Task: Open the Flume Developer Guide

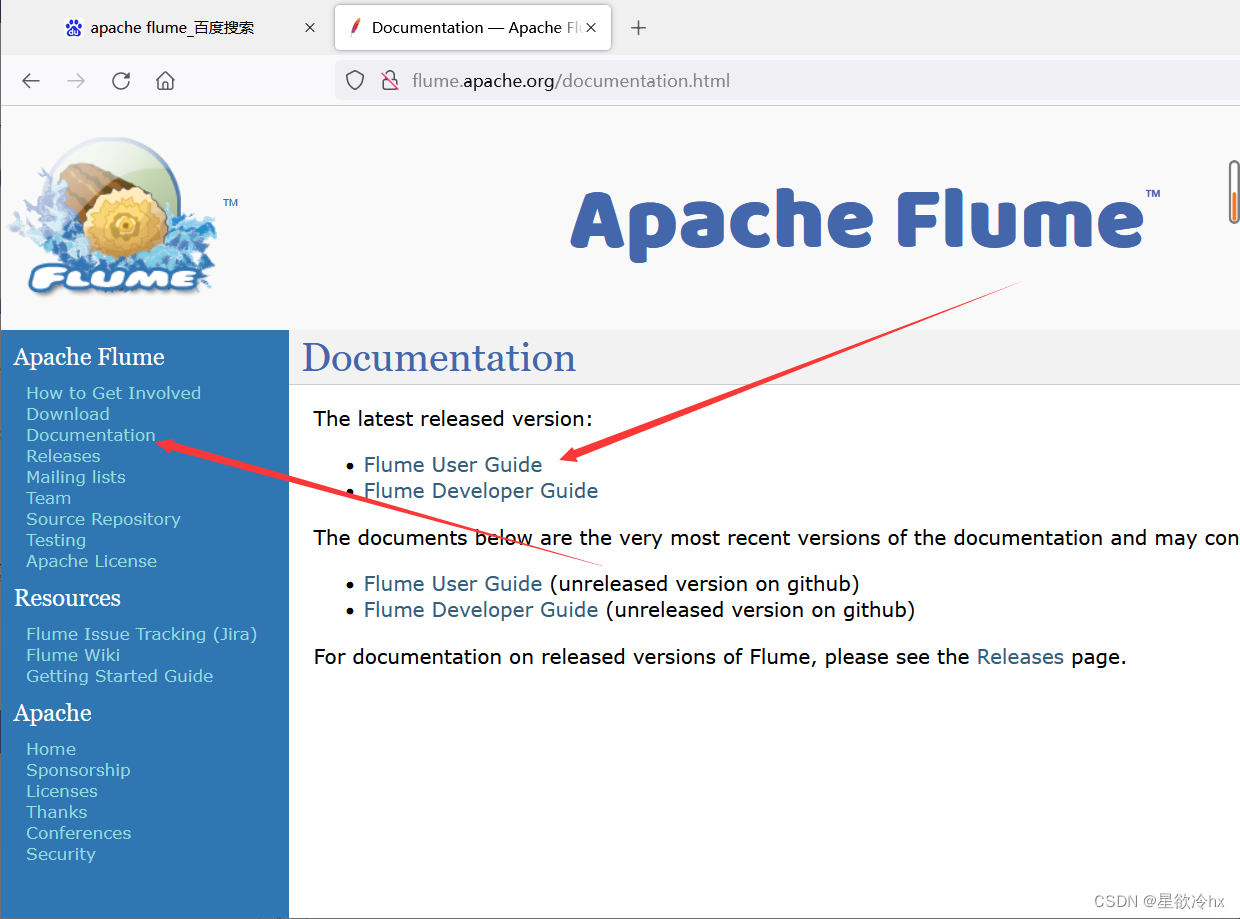Action: [480, 490]
